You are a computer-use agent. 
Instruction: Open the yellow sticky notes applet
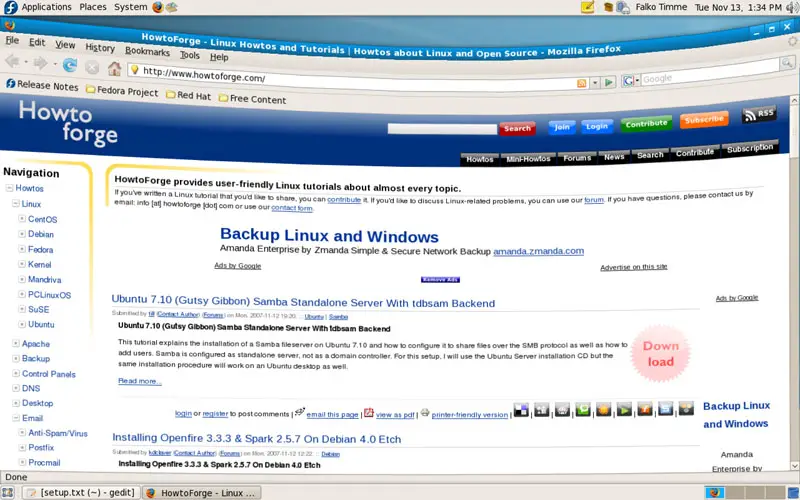[x=588, y=7]
